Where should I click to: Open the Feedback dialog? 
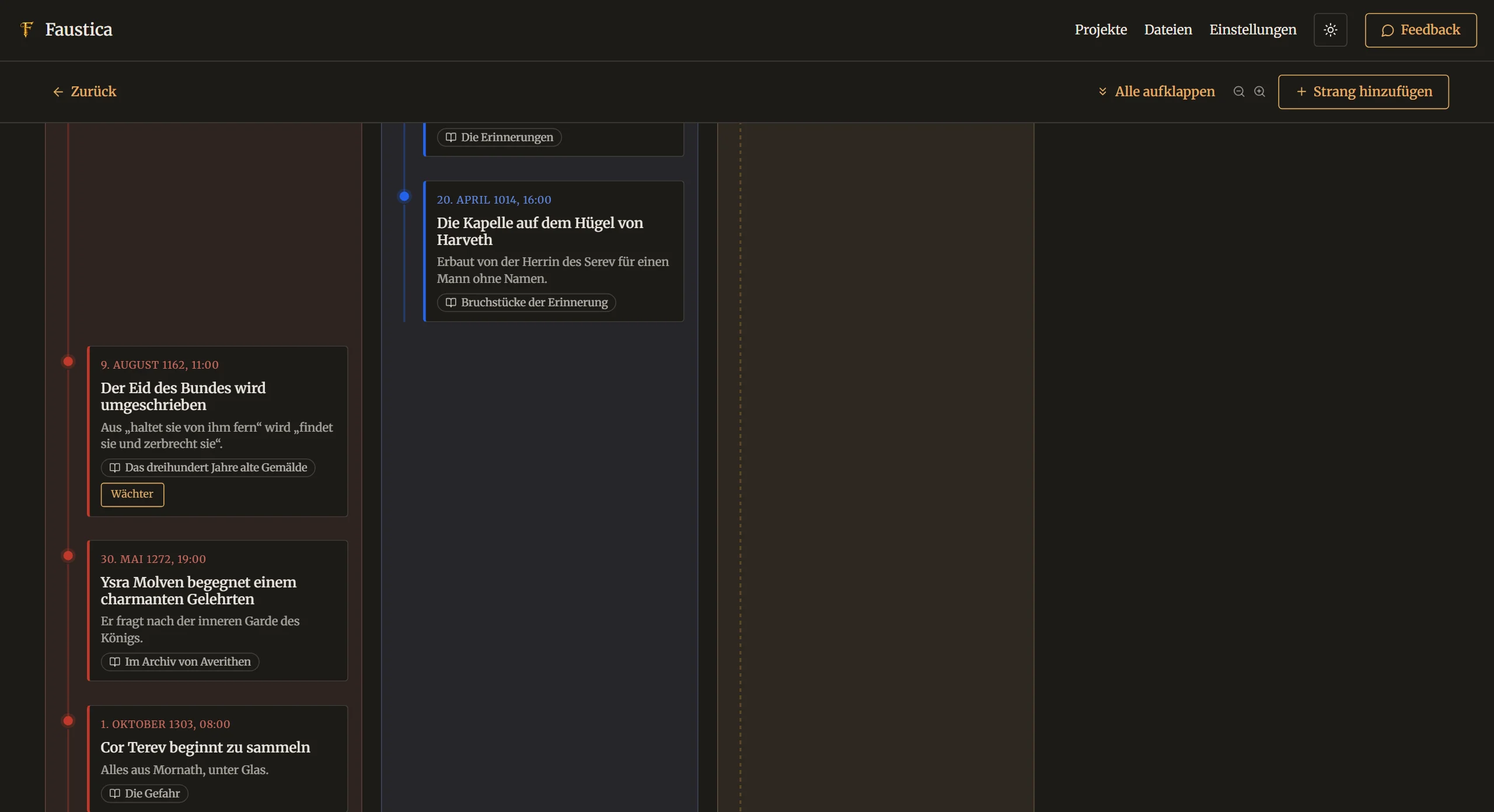click(1420, 30)
